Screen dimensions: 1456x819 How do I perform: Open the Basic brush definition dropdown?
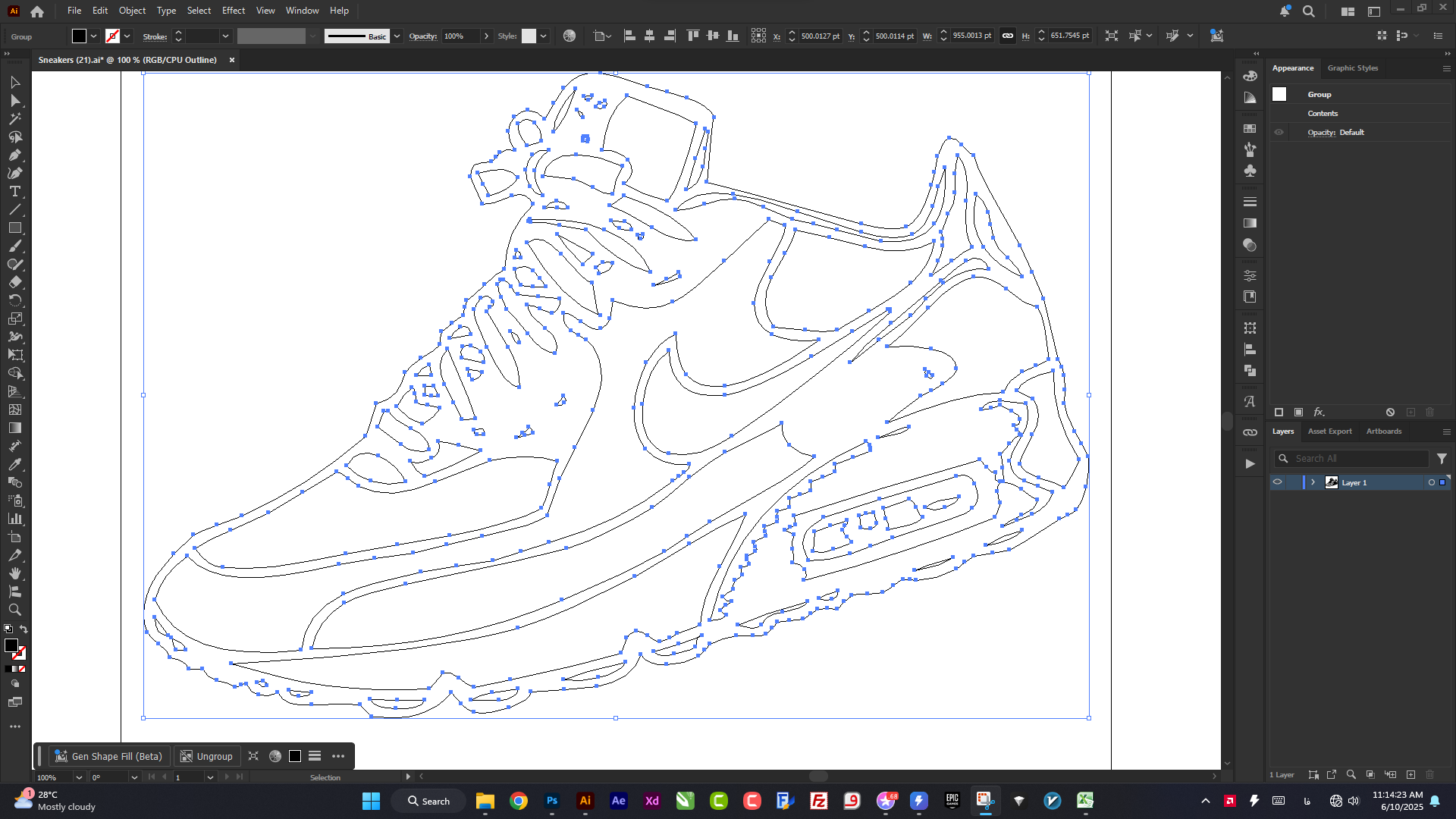tap(397, 36)
